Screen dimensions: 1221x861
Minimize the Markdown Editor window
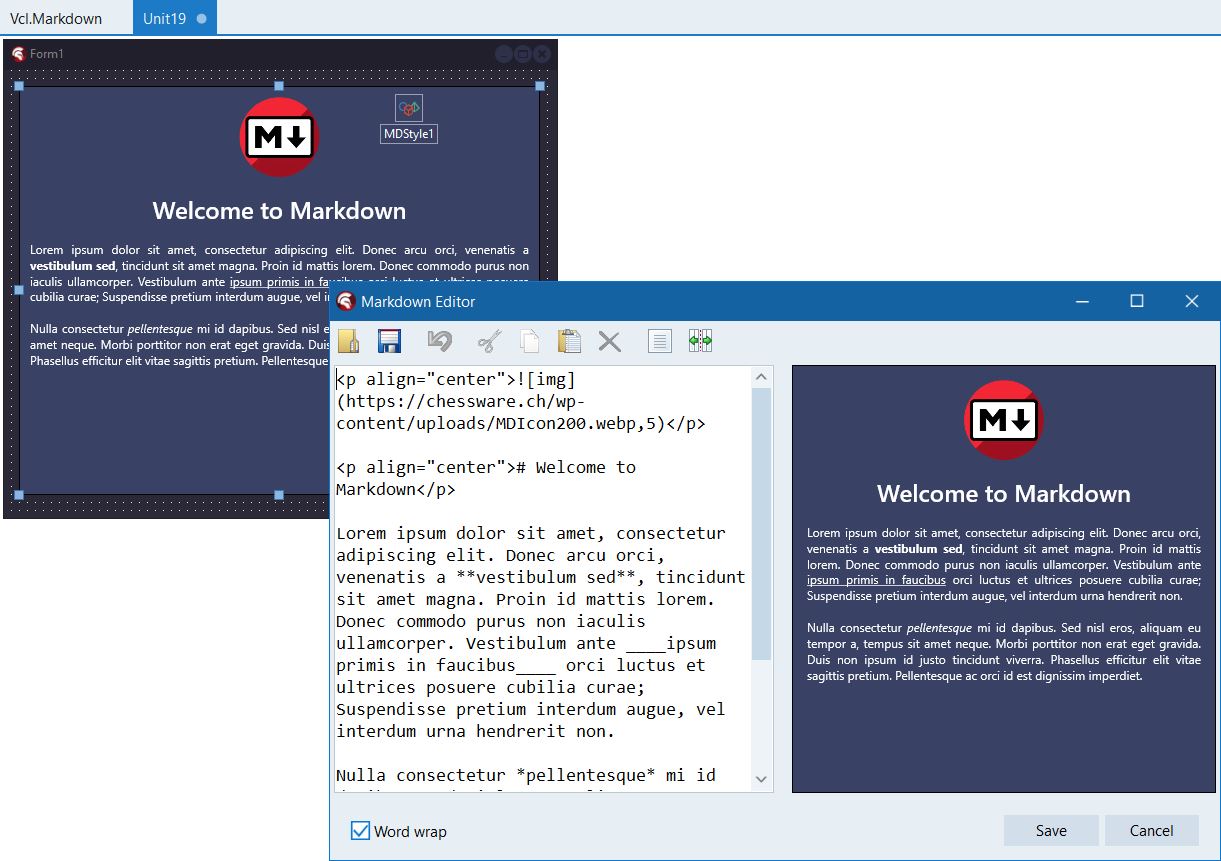tap(1082, 301)
